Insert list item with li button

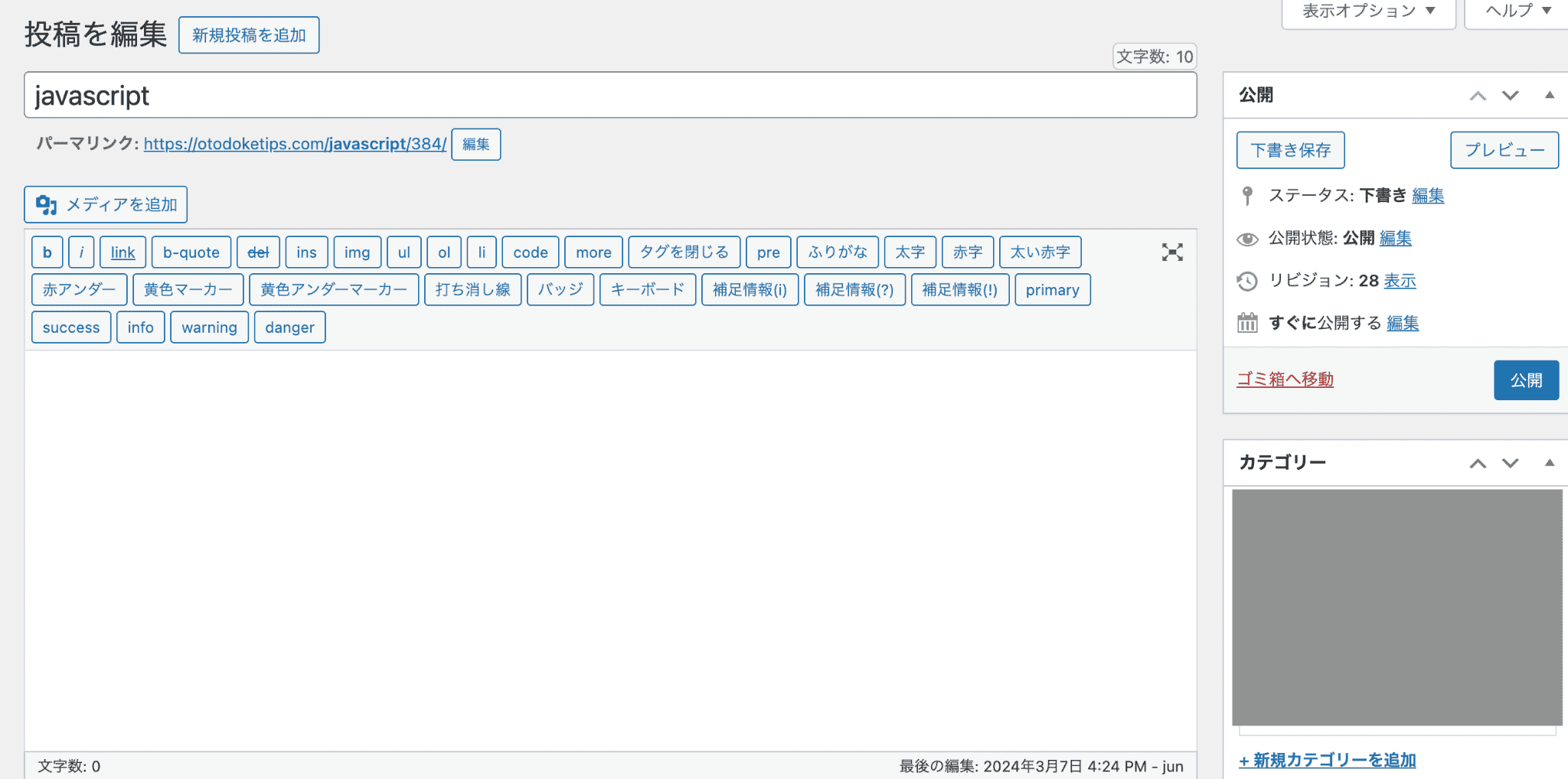[x=482, y=253]
